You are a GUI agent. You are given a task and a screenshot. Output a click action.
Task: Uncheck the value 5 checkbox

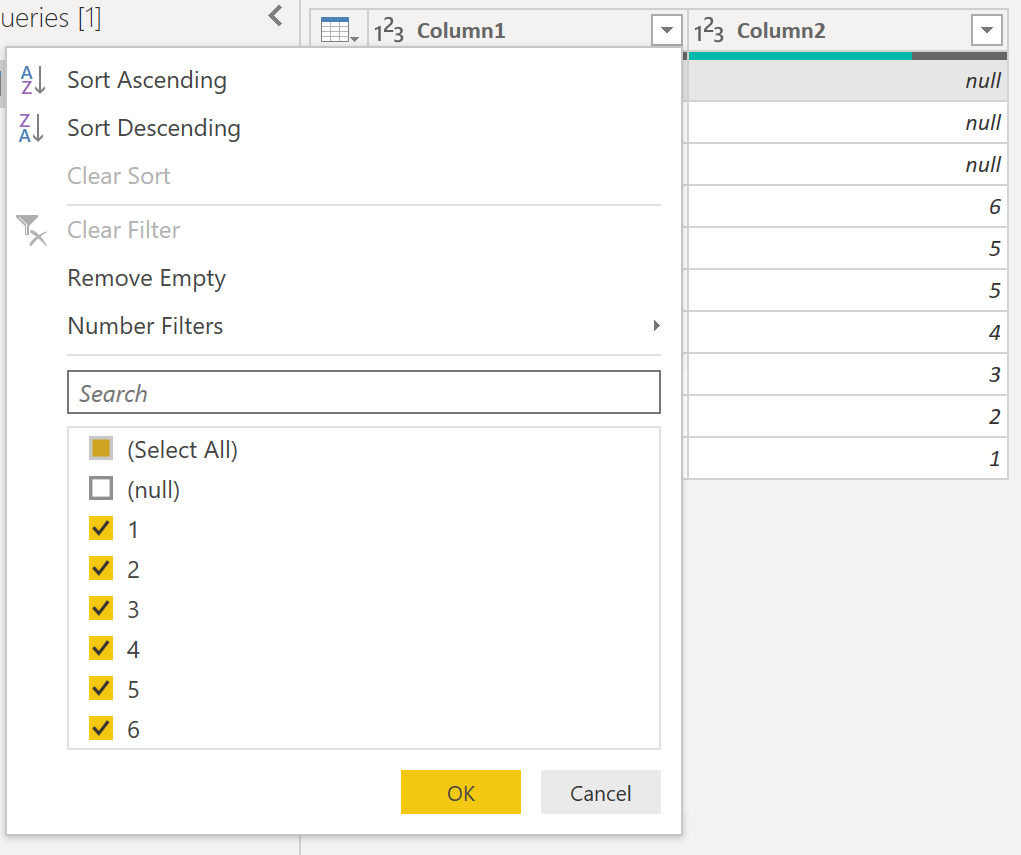click(x=101, y=688)
